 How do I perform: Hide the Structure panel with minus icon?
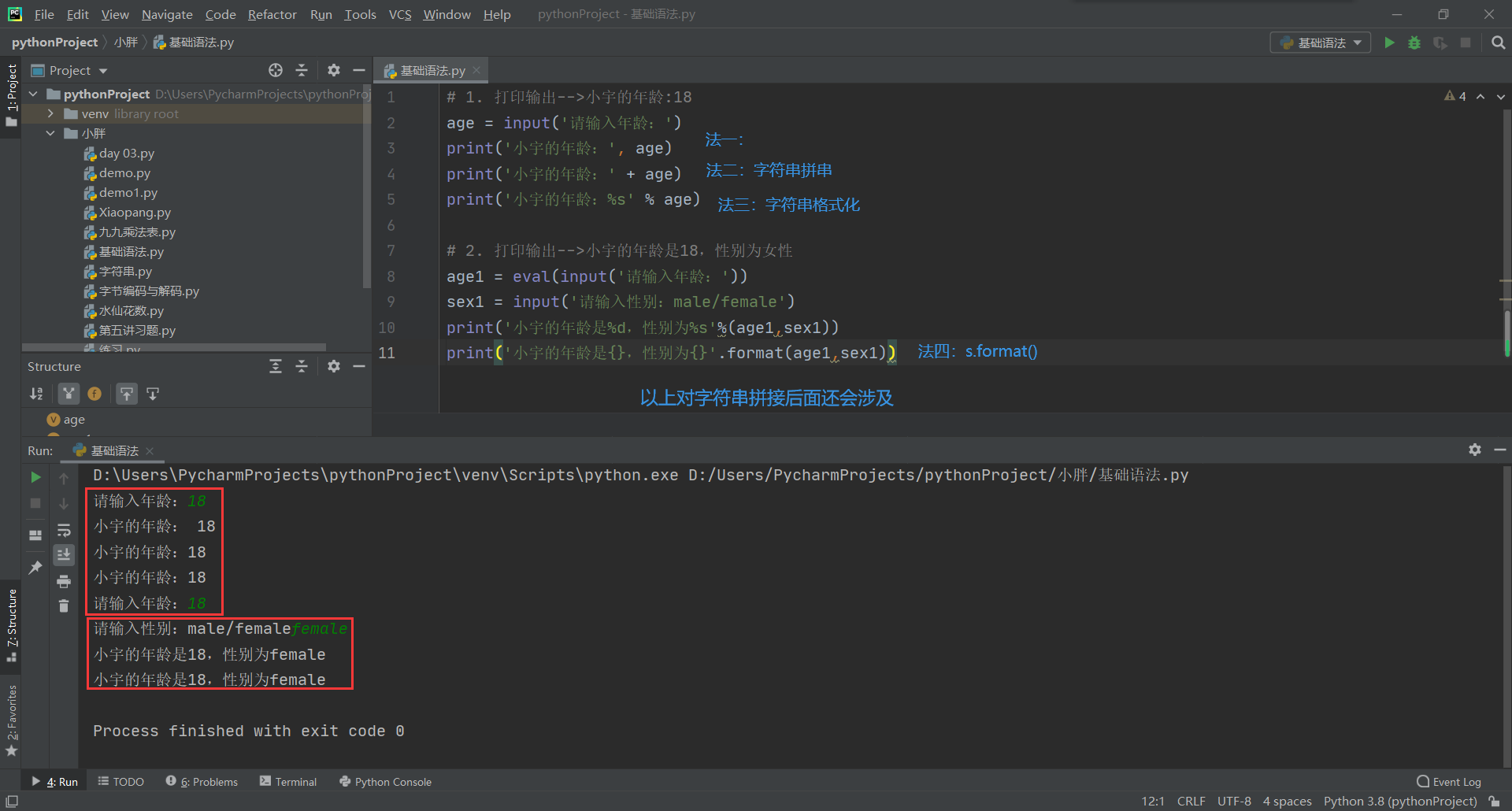359,366
